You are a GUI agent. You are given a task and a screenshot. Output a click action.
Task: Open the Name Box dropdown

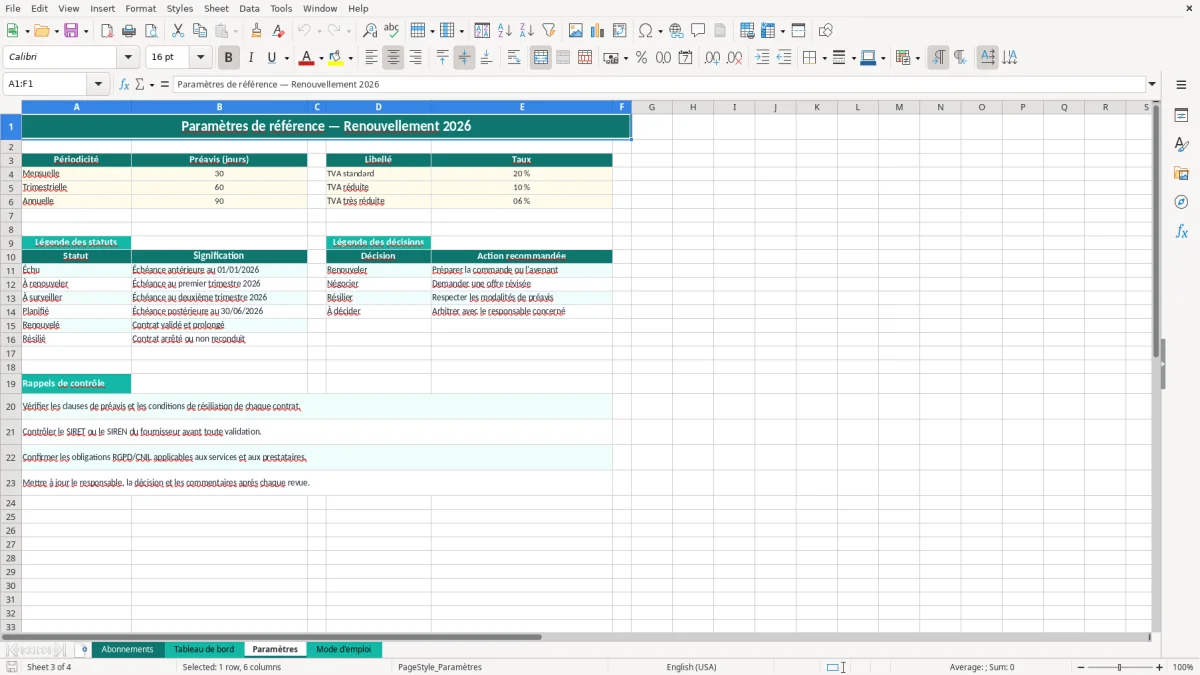[x=98, y=84]
